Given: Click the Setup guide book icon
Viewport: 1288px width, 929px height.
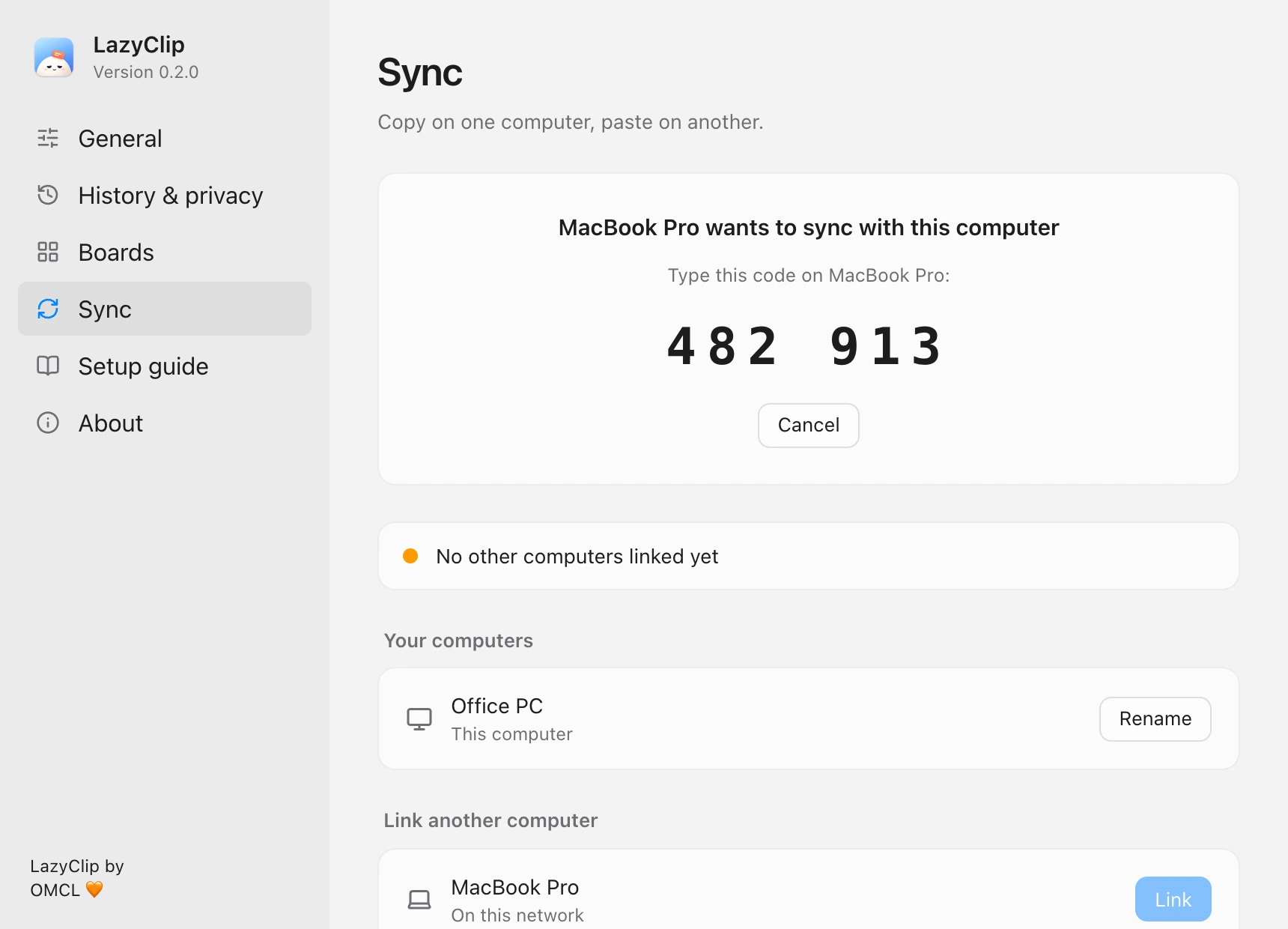Looking at the screenshot, I should pos(48,366).
